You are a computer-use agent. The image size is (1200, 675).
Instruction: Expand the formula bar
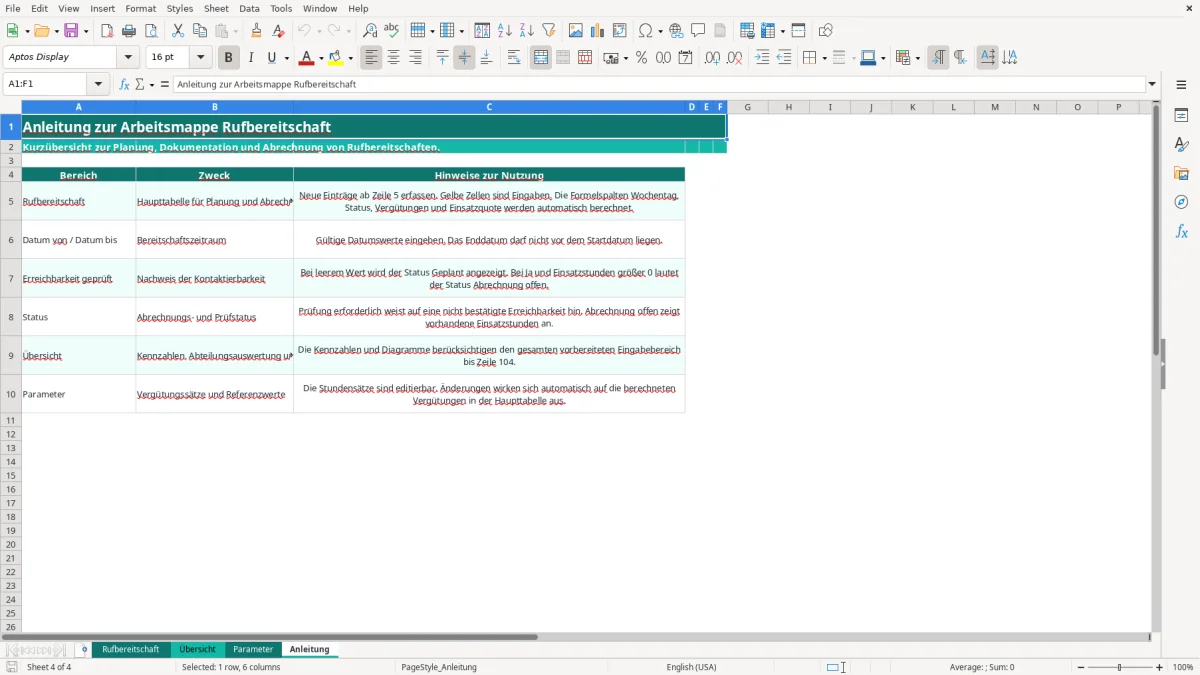(1152, 84)
